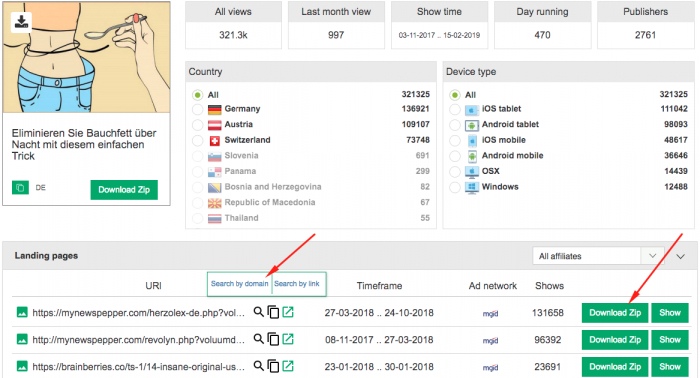Show revolyn.php landing page

(670, 340)
